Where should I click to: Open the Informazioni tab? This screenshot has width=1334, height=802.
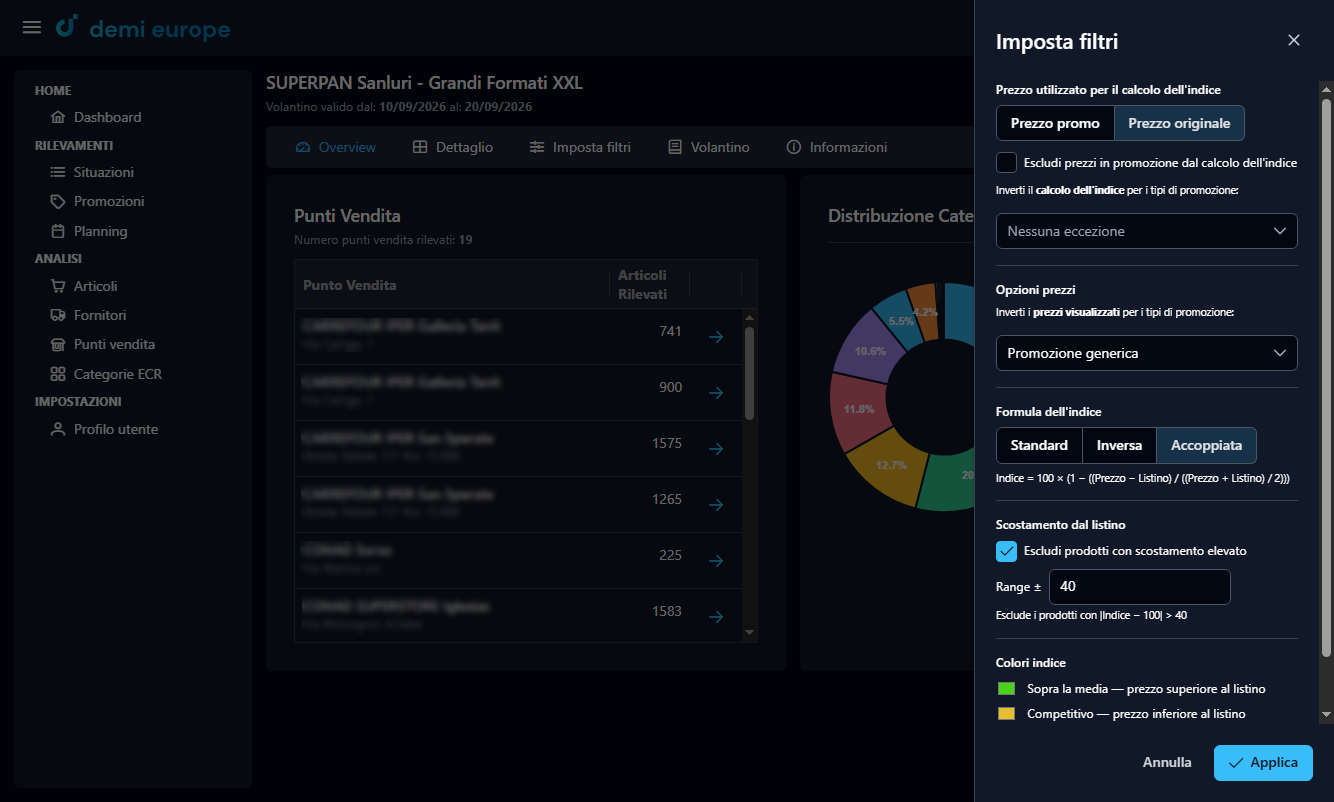tap(837, 147)
